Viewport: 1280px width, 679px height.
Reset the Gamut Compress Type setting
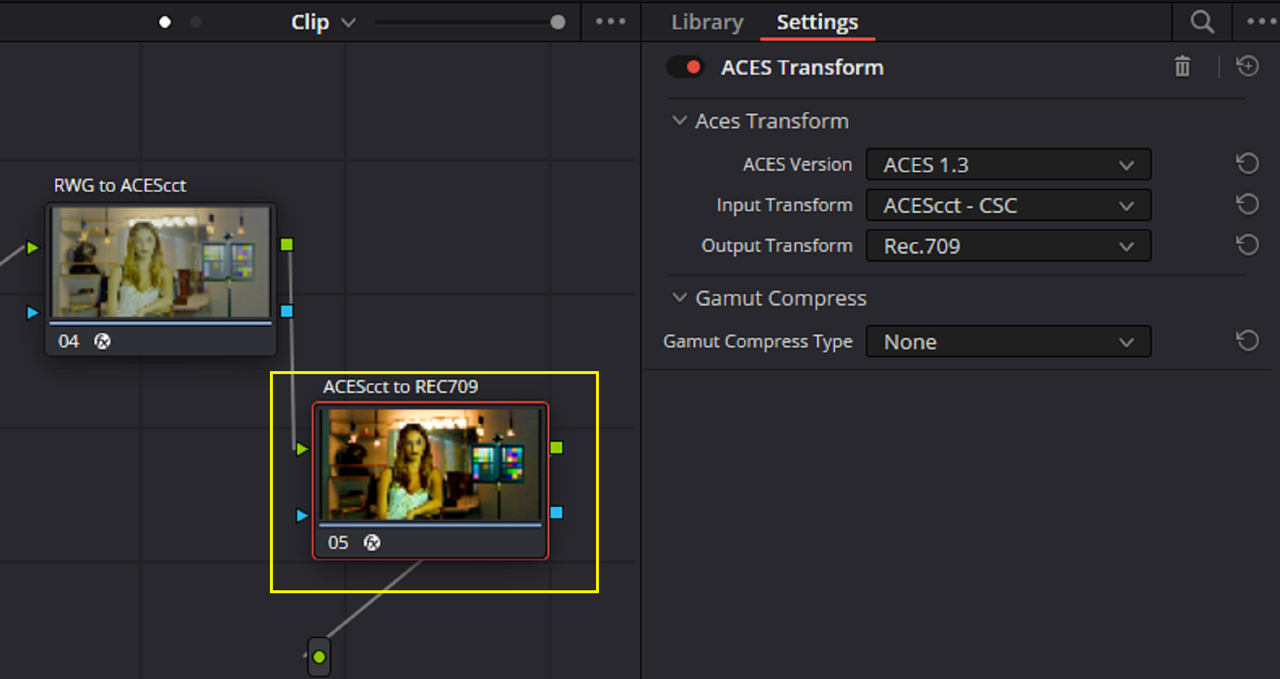1247,342
